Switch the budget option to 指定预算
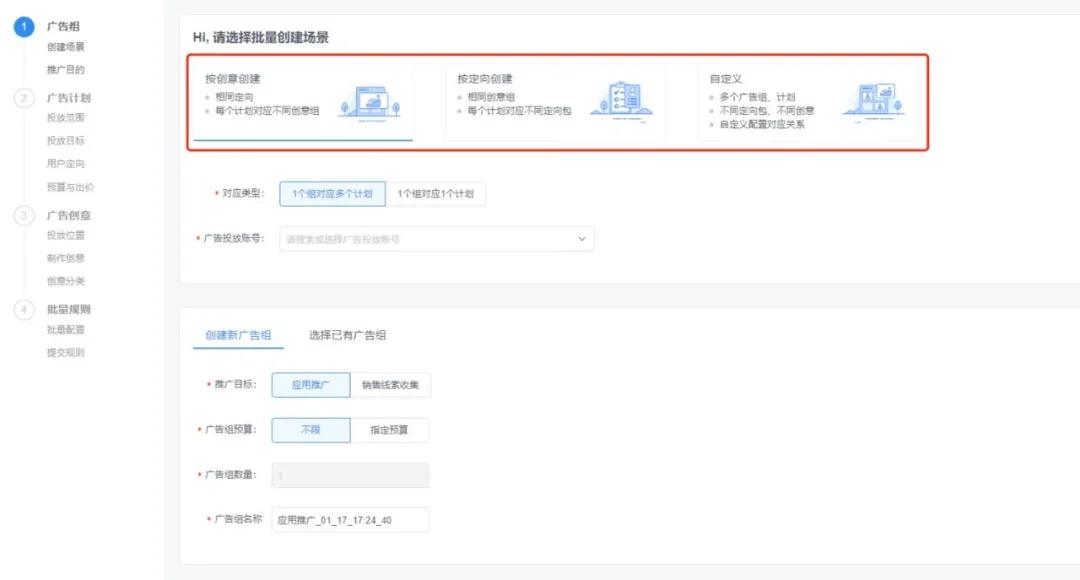The height and width of the screenshot is (580, 1080). point(390,429)
